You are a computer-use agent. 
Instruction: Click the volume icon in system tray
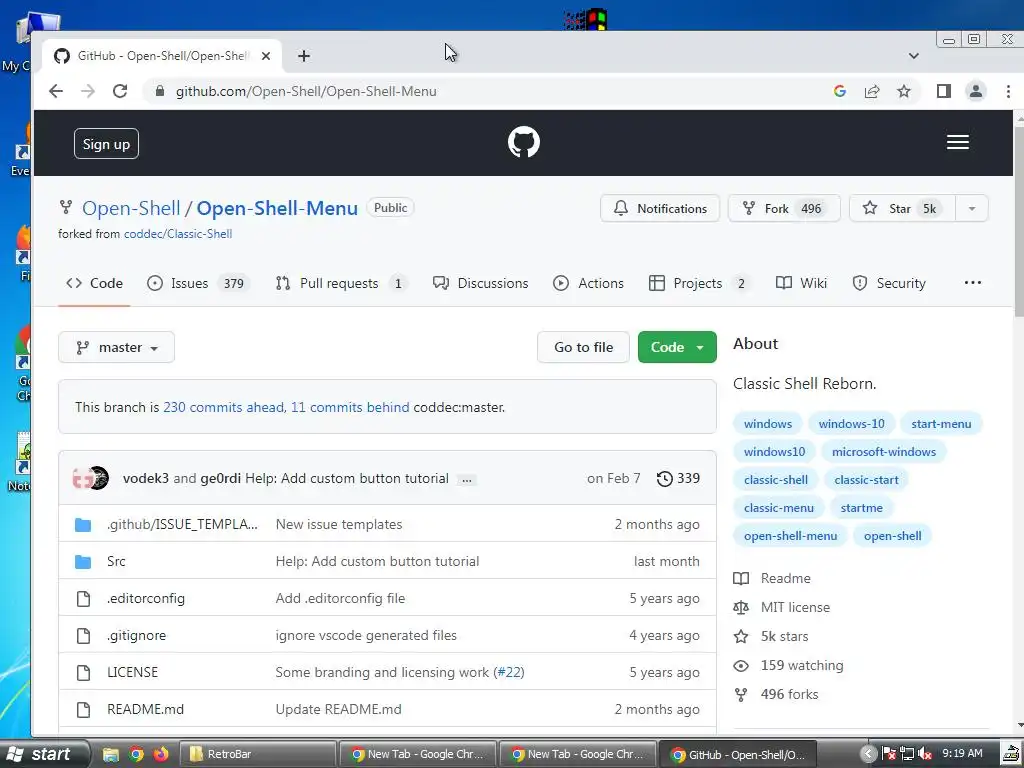(925, 754)
